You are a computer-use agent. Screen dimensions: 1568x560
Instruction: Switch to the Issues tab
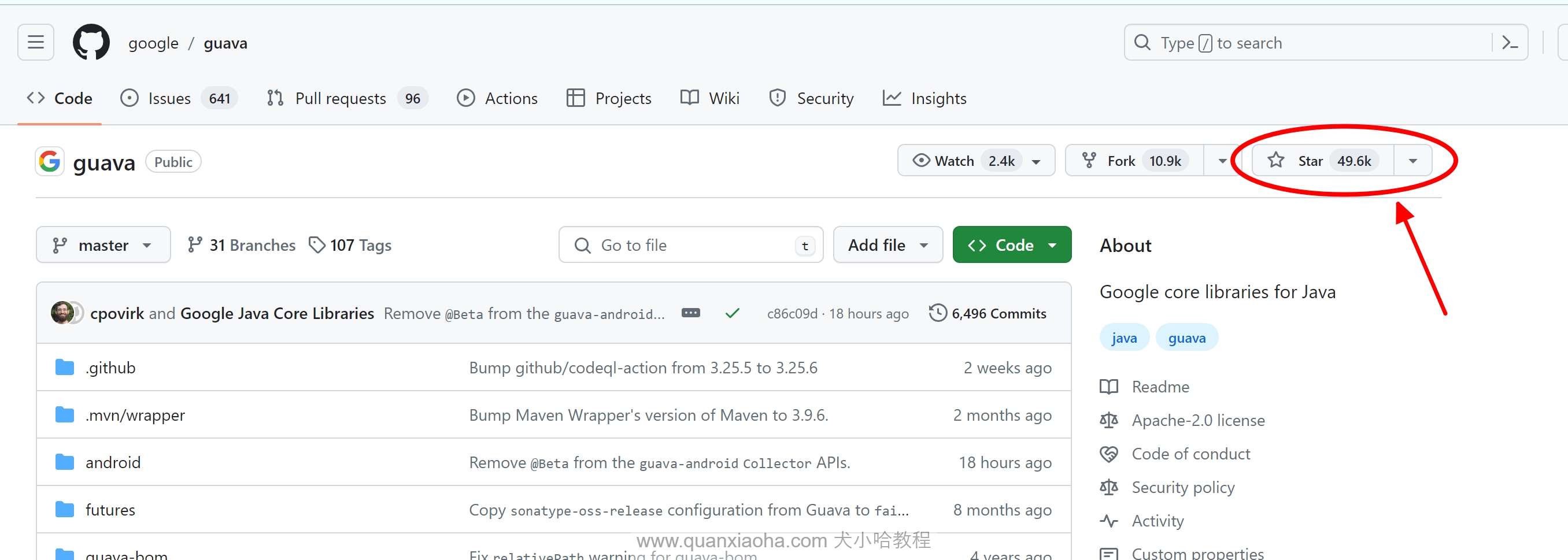click(x=169, y=98)
